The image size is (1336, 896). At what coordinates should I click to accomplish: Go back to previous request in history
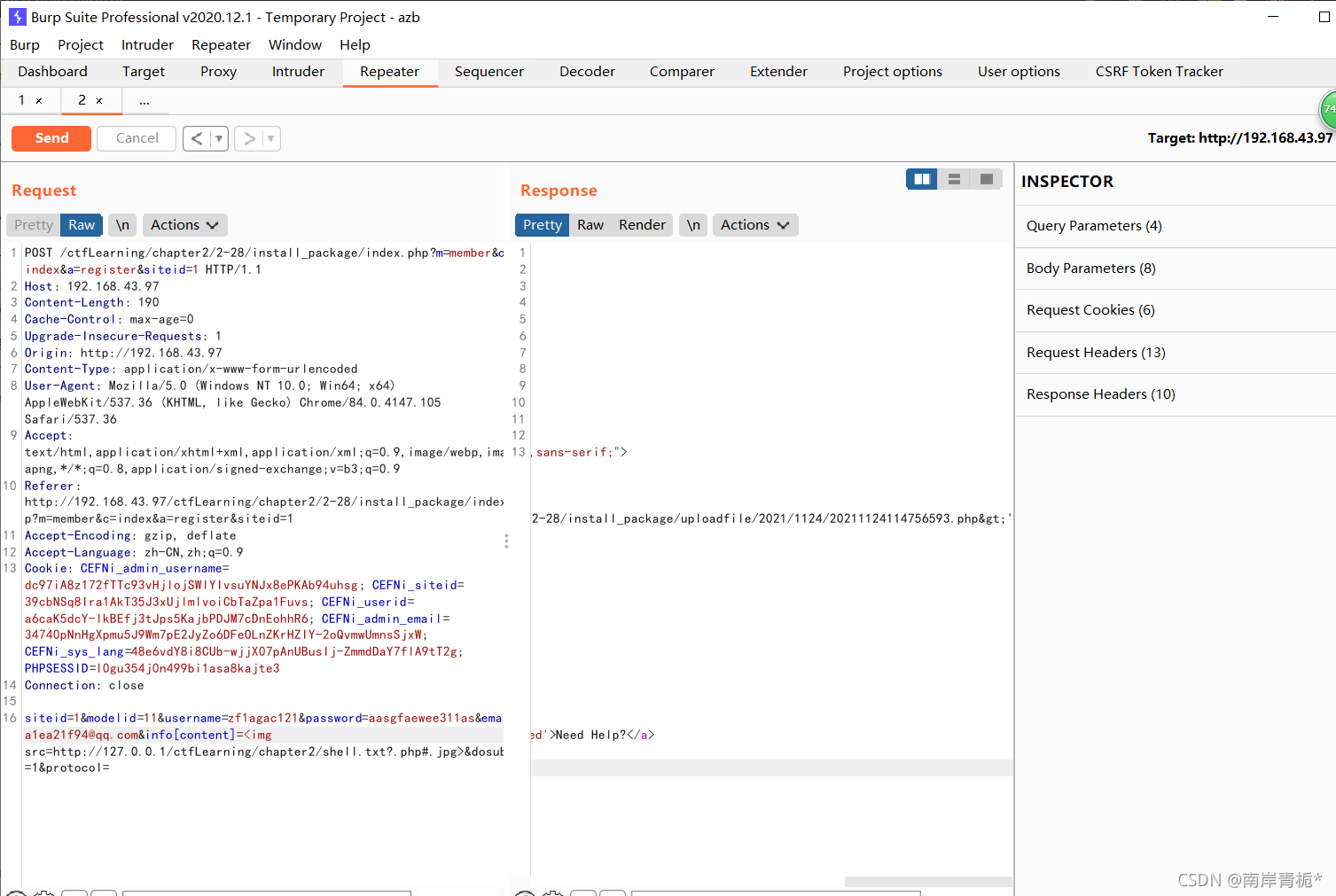click(197, 138)
